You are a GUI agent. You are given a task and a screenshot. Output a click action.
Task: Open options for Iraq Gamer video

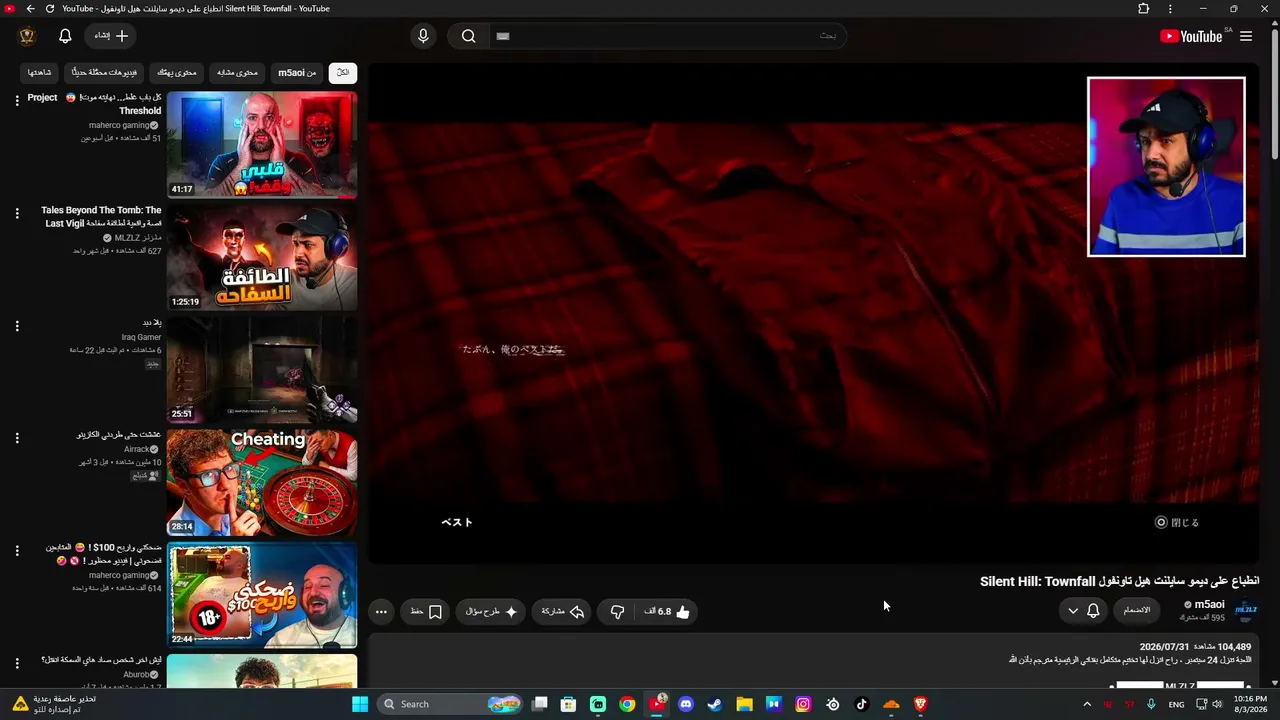pyautogui.click(x=17, y=326)
